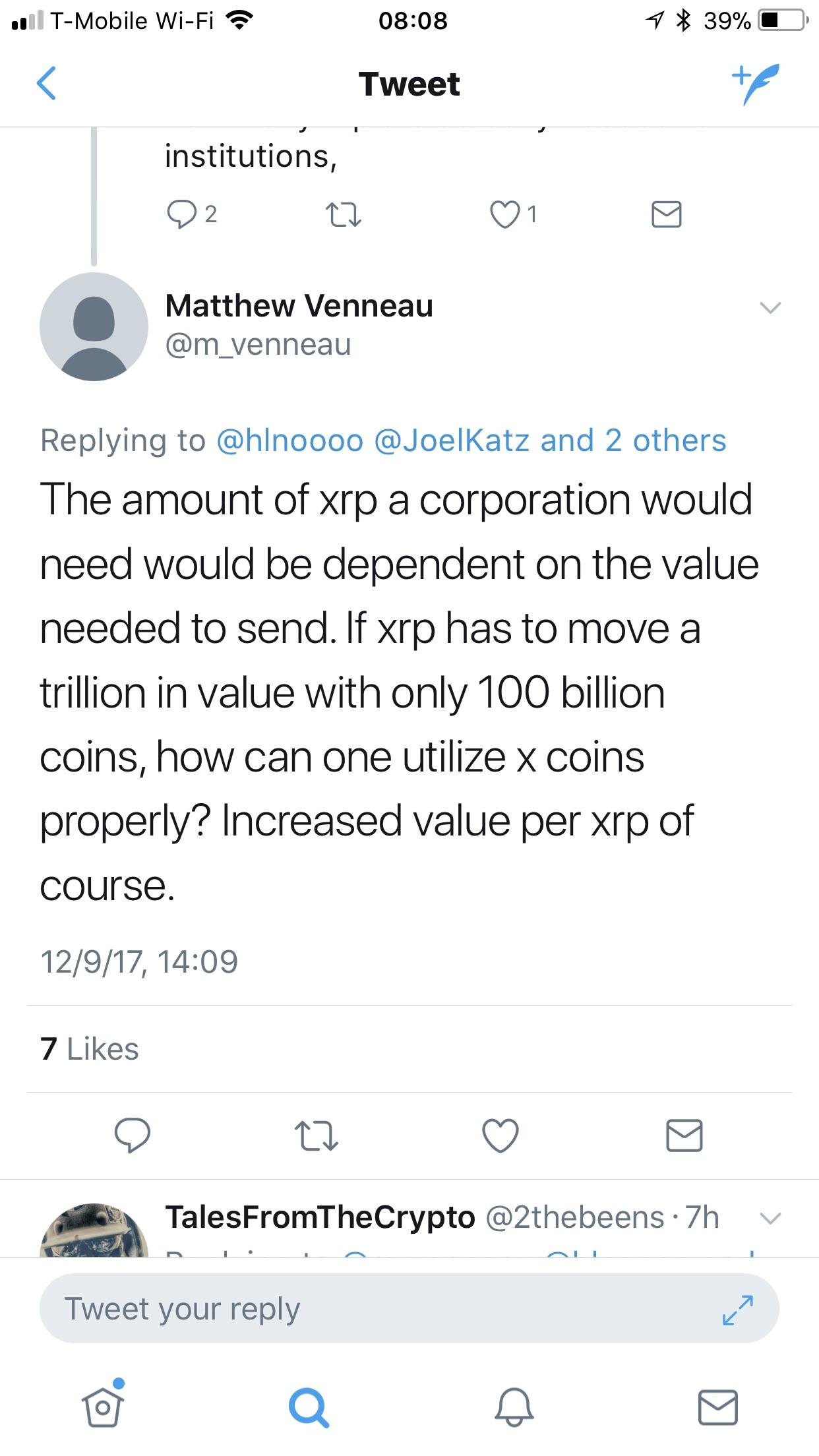Expand the reply composer to full screen
Viewport: 819px width, 1456px height.
pyautogui.click(x=737, y=1310)
